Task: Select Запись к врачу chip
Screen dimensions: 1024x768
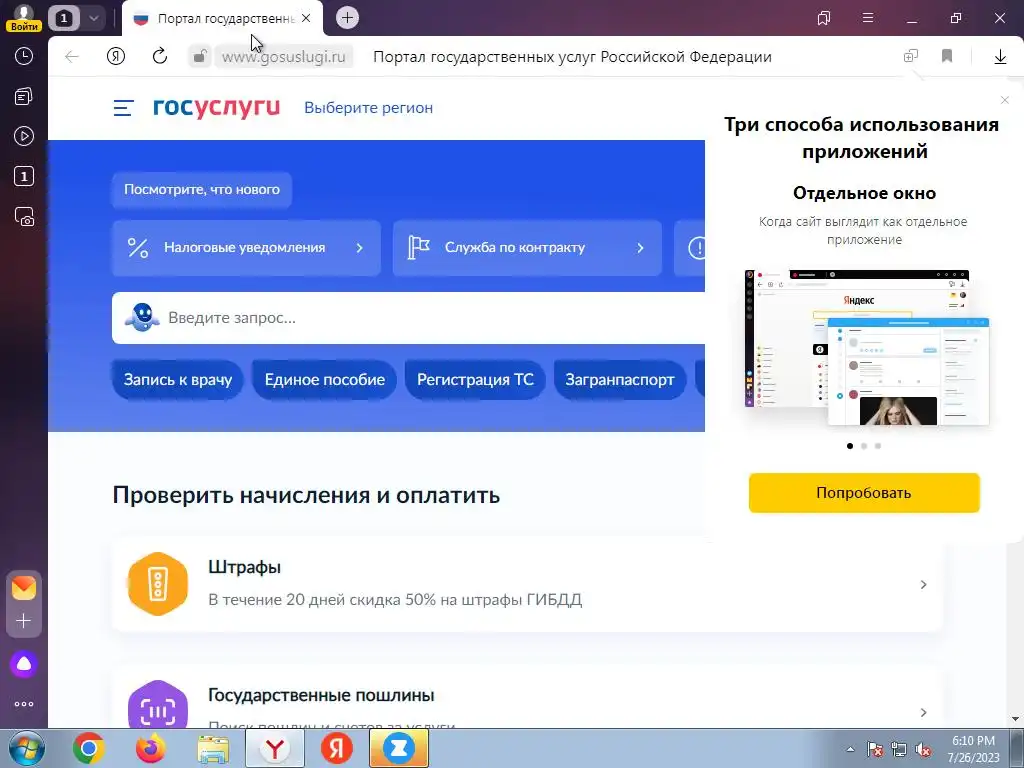Action: (178, 380)
